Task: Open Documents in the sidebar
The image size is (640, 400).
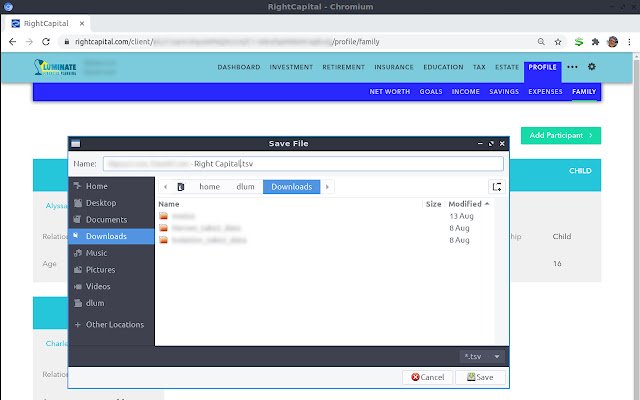Action: (111, 220)
